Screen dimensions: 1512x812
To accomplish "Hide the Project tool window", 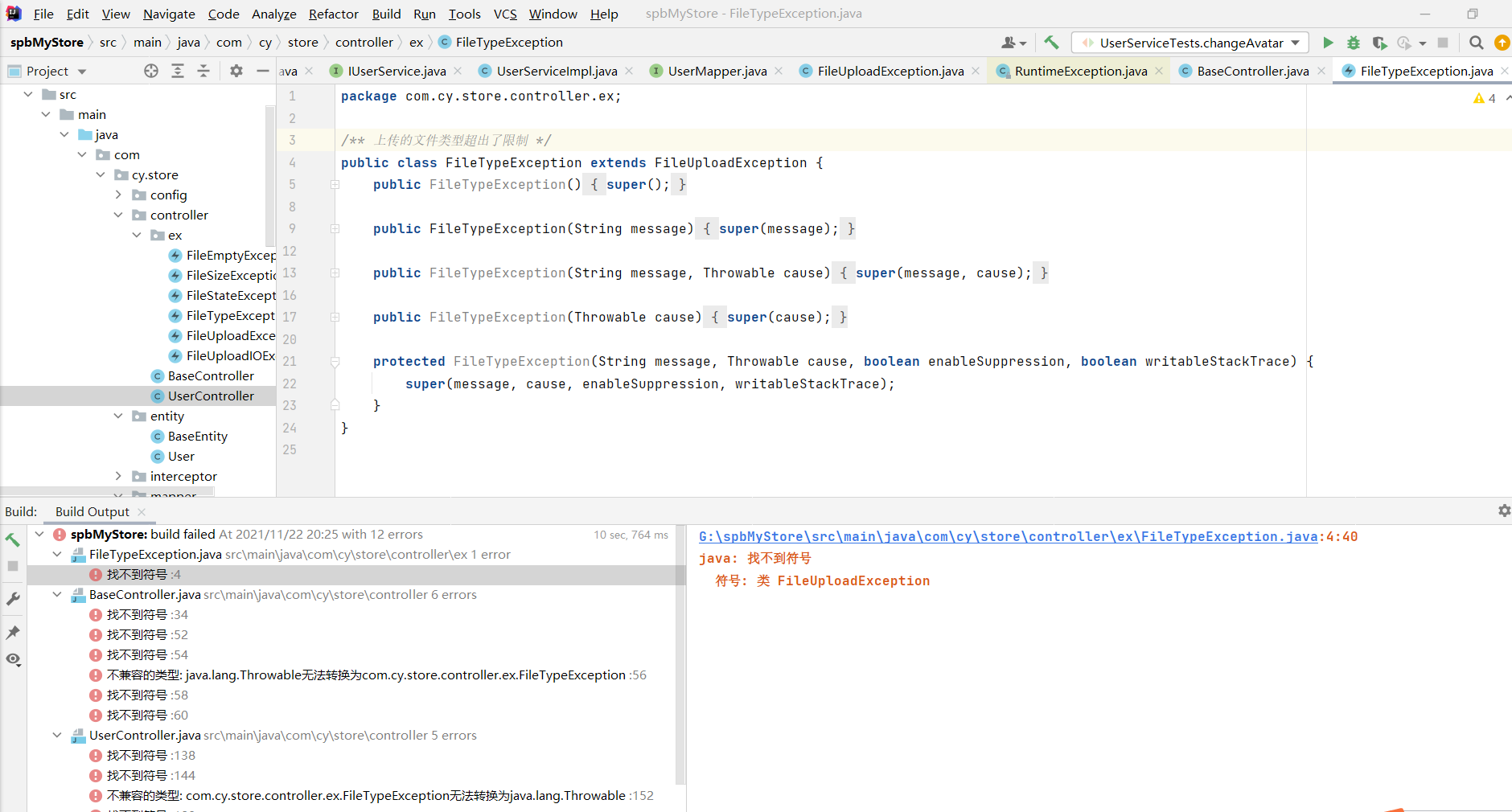I will point(262,71).
